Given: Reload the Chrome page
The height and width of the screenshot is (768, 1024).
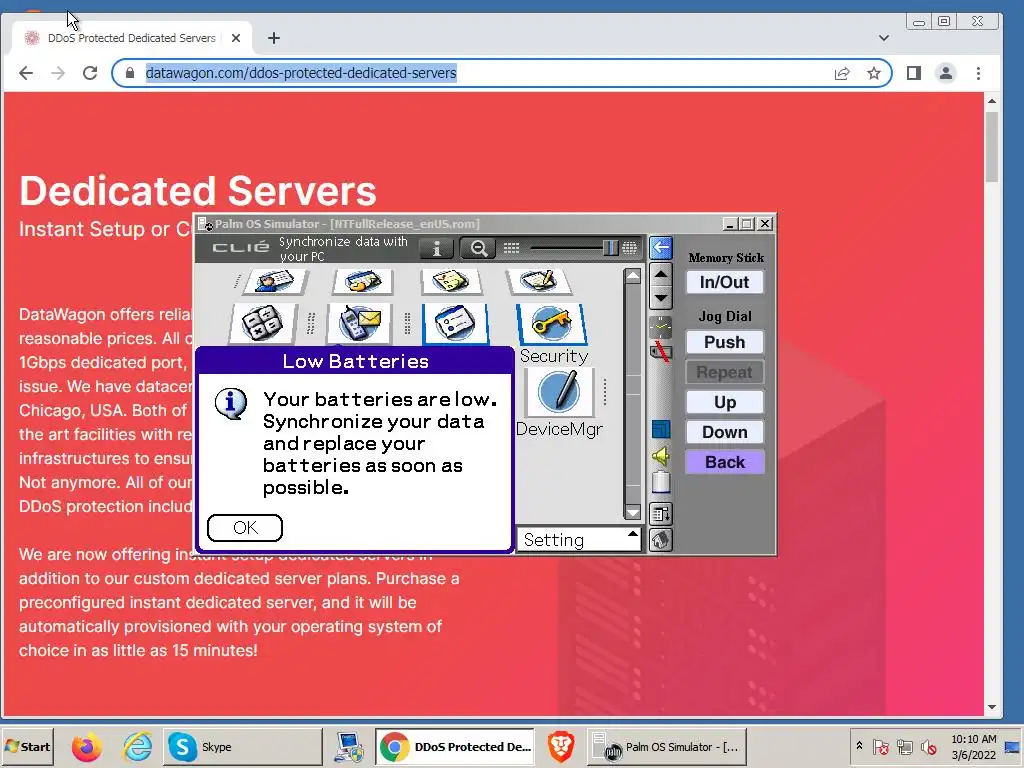Looking at the screenshot, I should click(90, 73).
